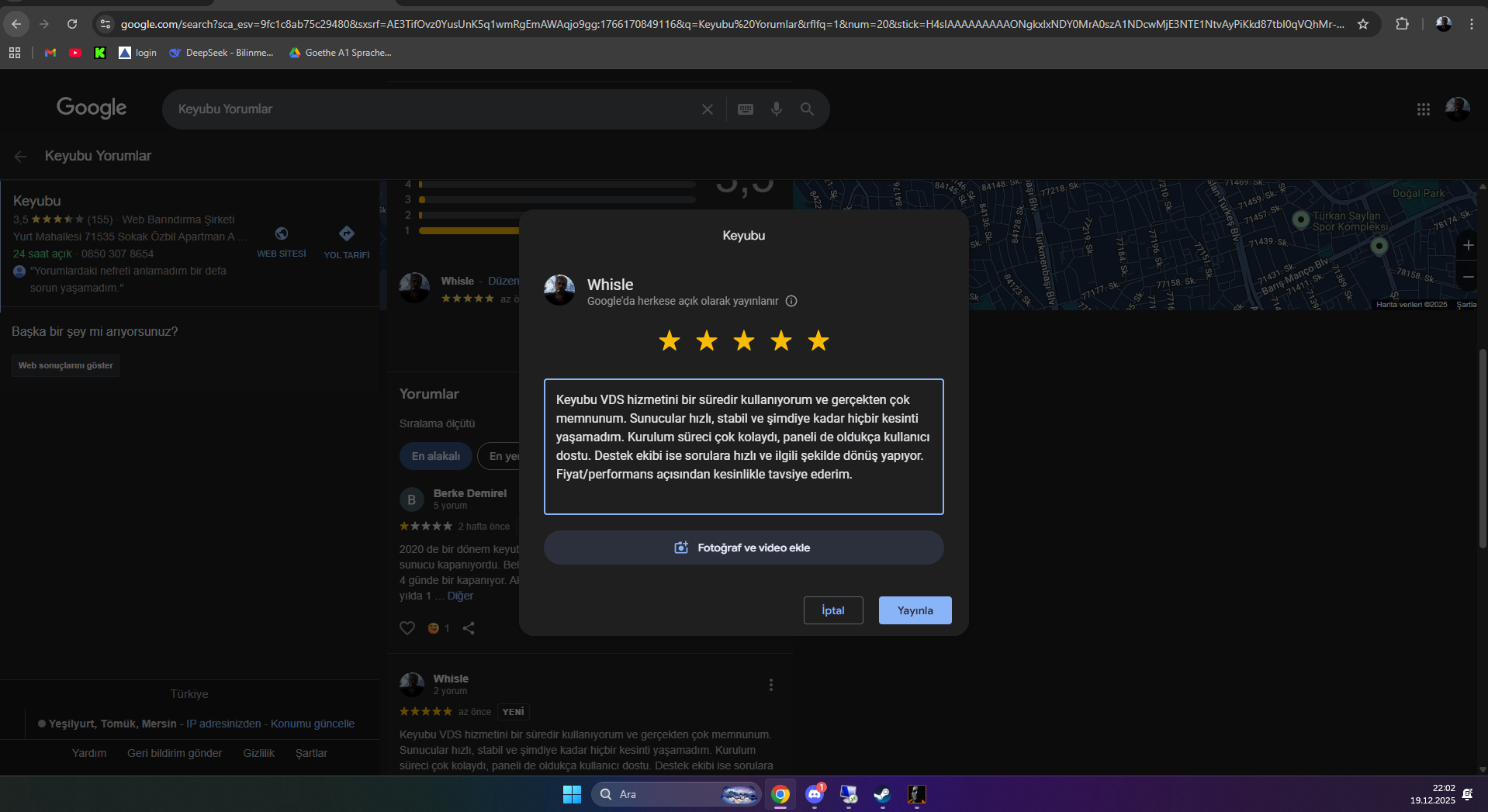Open the Chrome apps grid shortcut
This screenshot has width=1488, height=812.
coord(15,53)
